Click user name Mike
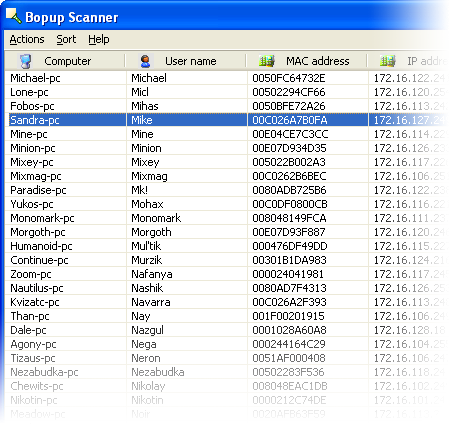This screenshot has width=450, height=425. click(x=142, y=120)
